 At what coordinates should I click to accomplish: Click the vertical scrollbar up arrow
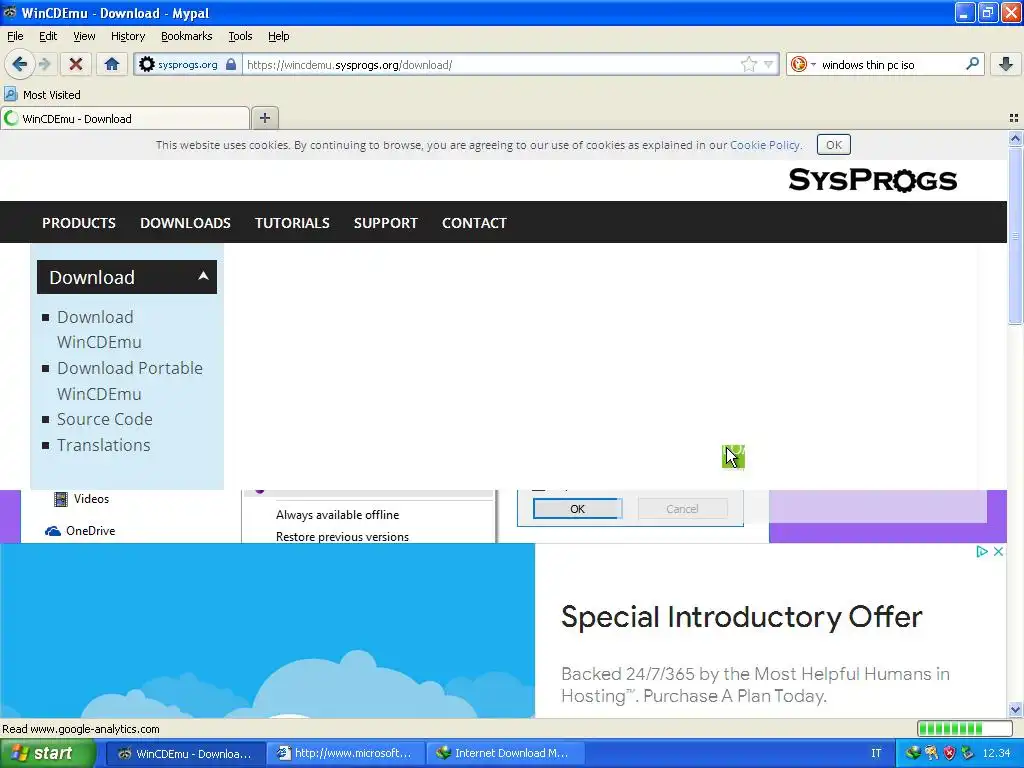click(x=1015, y=138)
